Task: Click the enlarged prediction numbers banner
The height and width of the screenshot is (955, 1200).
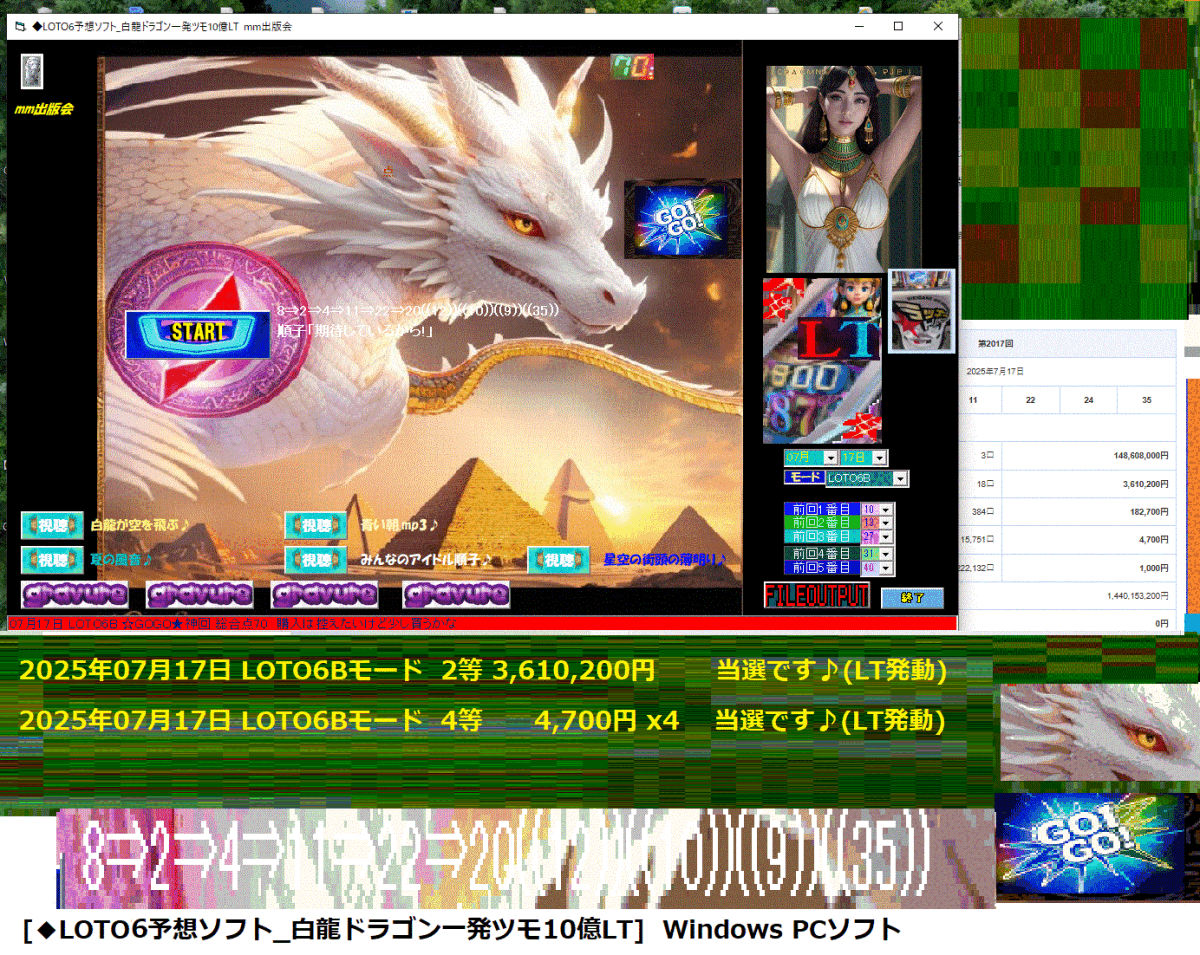Action: [525, 858]
